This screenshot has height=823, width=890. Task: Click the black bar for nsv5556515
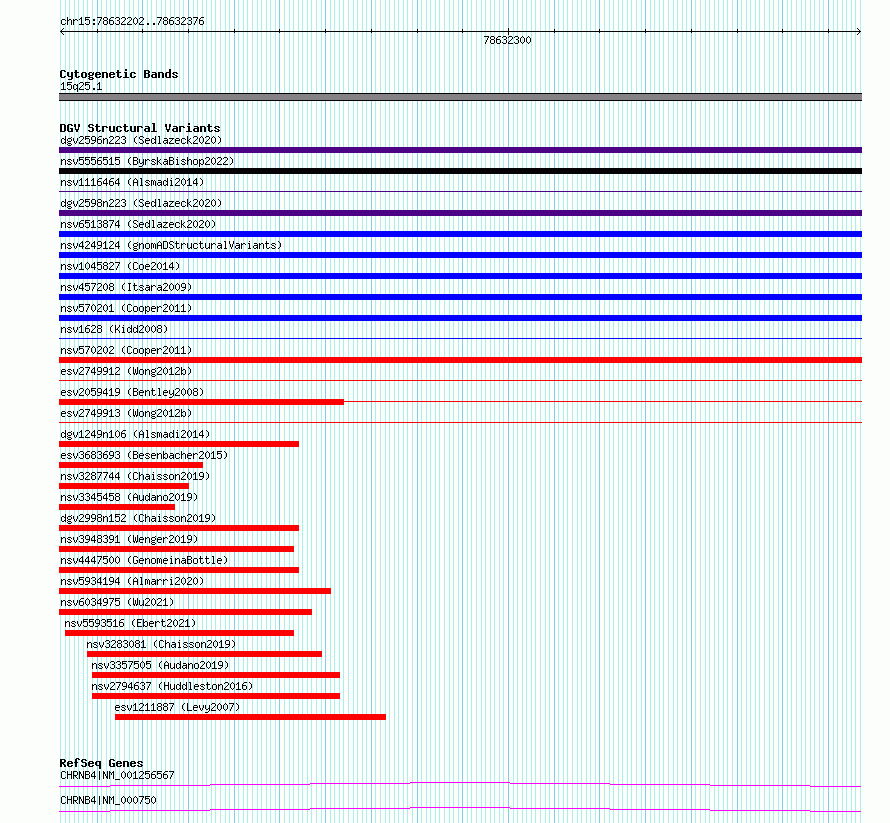click(460, 171)
